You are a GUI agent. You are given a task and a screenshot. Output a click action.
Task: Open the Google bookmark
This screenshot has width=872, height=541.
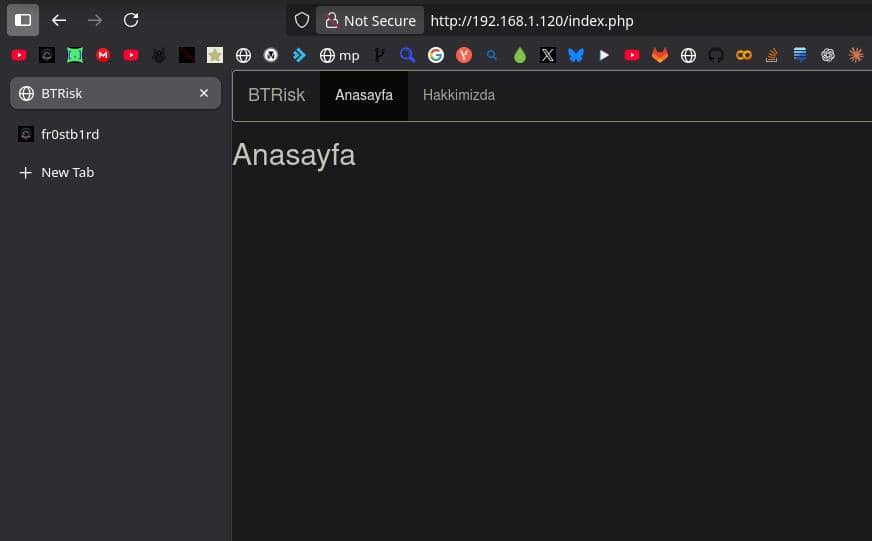(x=435, y=56)
